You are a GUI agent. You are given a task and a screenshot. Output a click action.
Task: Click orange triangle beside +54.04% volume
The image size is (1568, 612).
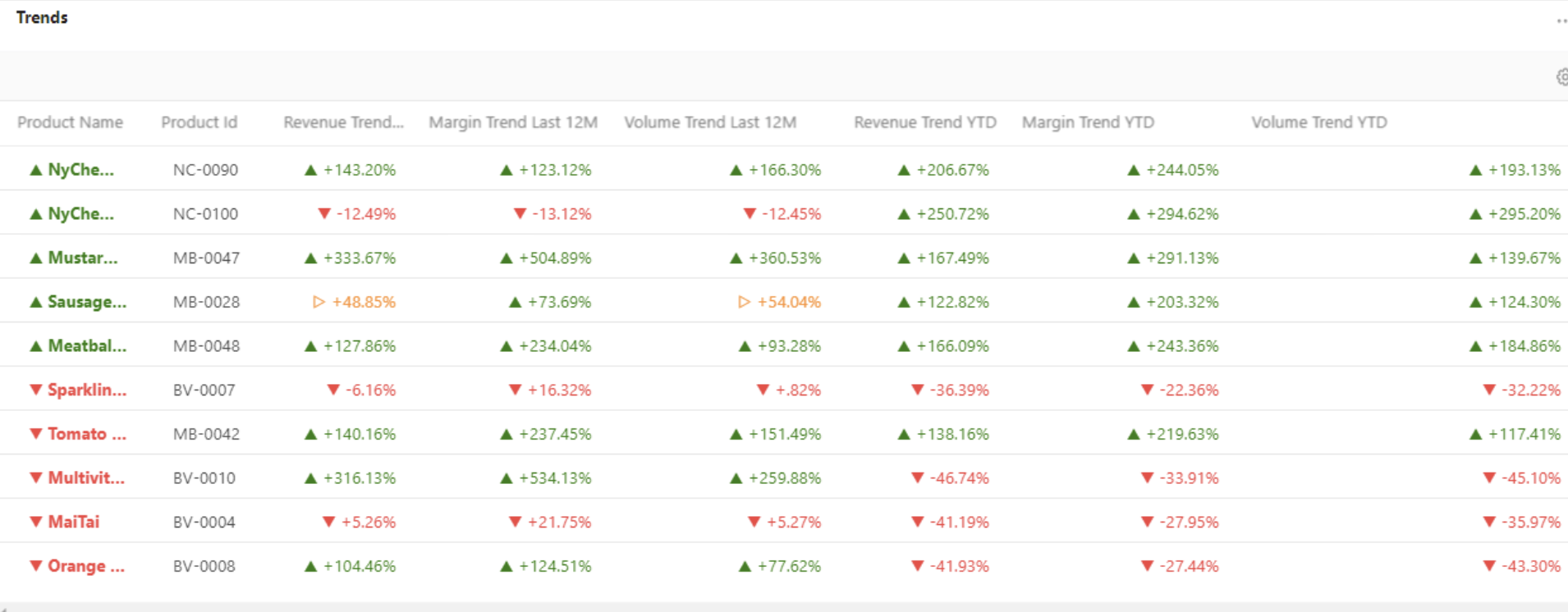[x=744, y=302]
